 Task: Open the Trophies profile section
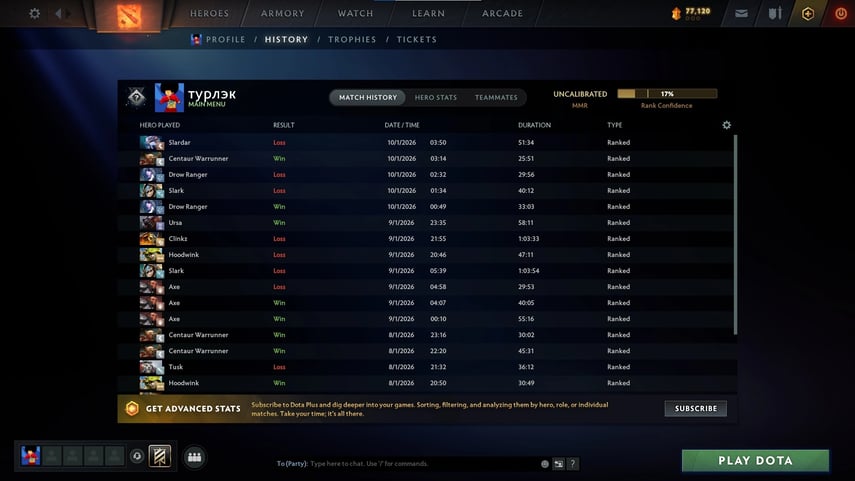[x=352, y=40]
